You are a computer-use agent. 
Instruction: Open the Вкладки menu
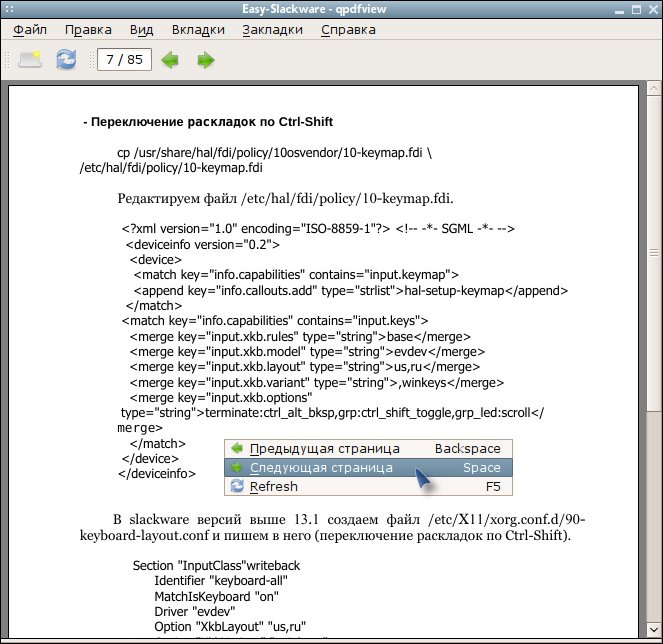198,30
